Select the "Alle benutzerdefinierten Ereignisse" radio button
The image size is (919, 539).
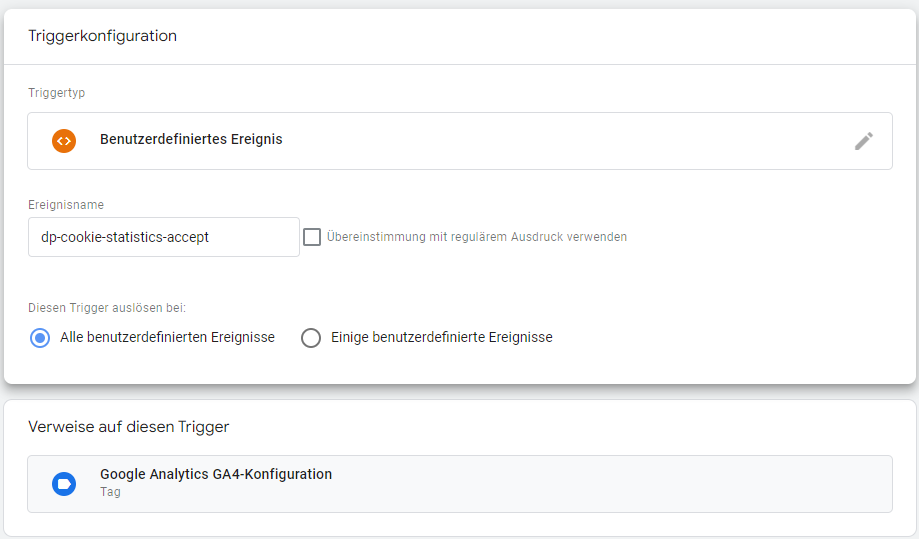(x=40, y=337)
